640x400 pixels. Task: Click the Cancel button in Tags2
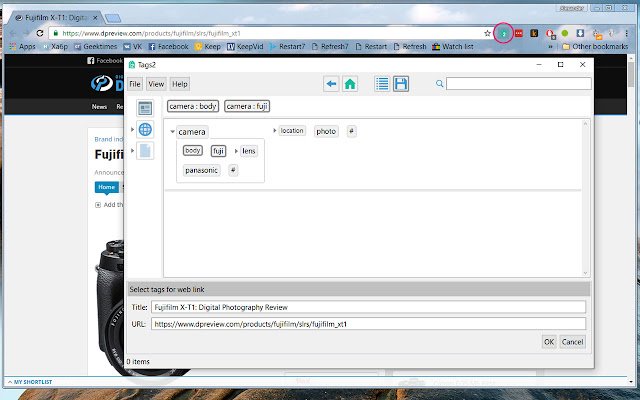click(x=572, y=342)
